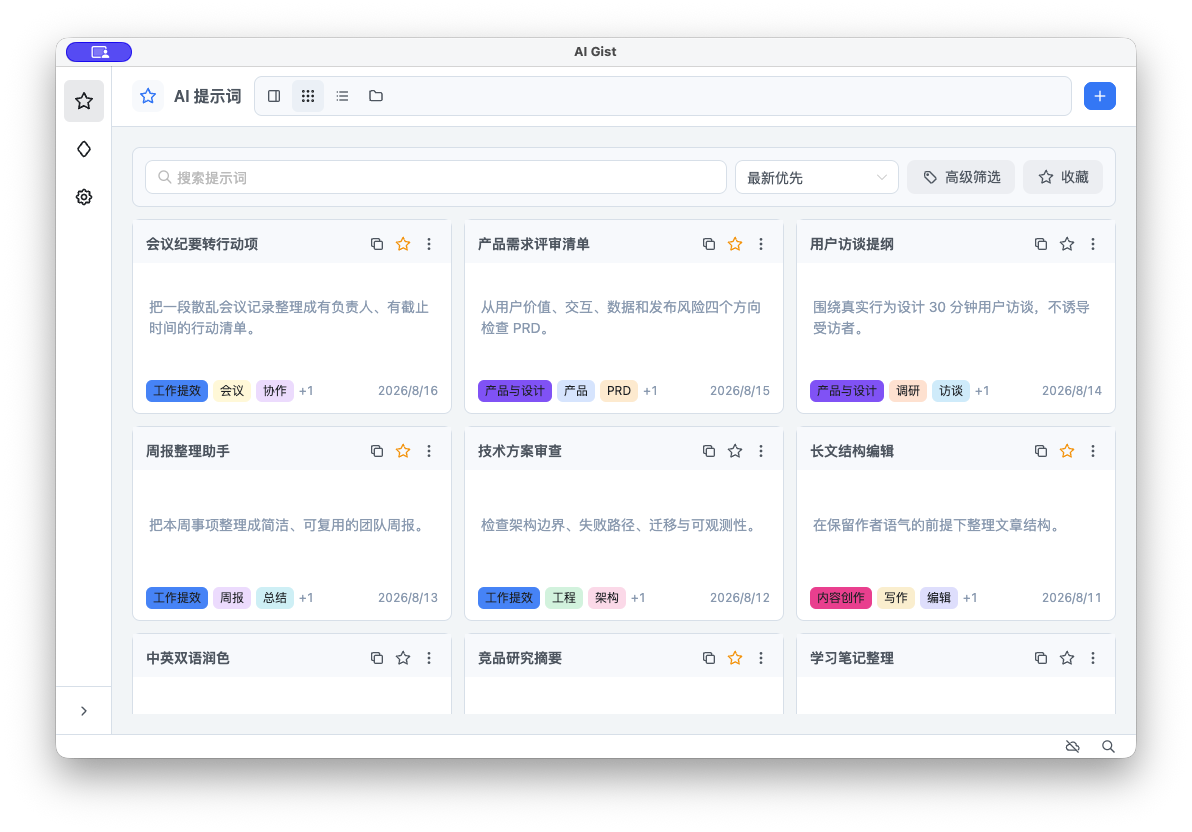Click the purple screen-share indicator in title bar
This screenshot has width=1192, height=832.
(99, 52)
